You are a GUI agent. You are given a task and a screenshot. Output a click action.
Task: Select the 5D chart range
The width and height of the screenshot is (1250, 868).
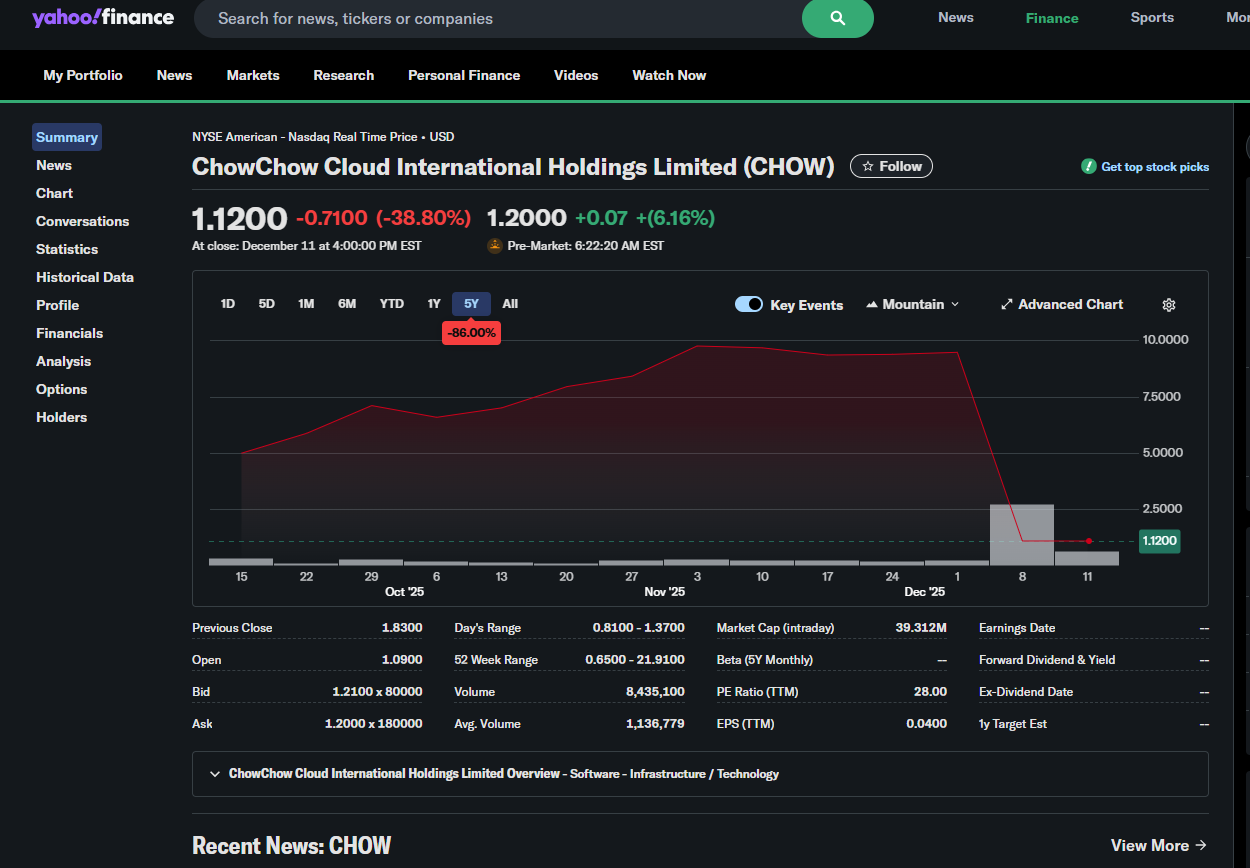(x=267, y=304)
